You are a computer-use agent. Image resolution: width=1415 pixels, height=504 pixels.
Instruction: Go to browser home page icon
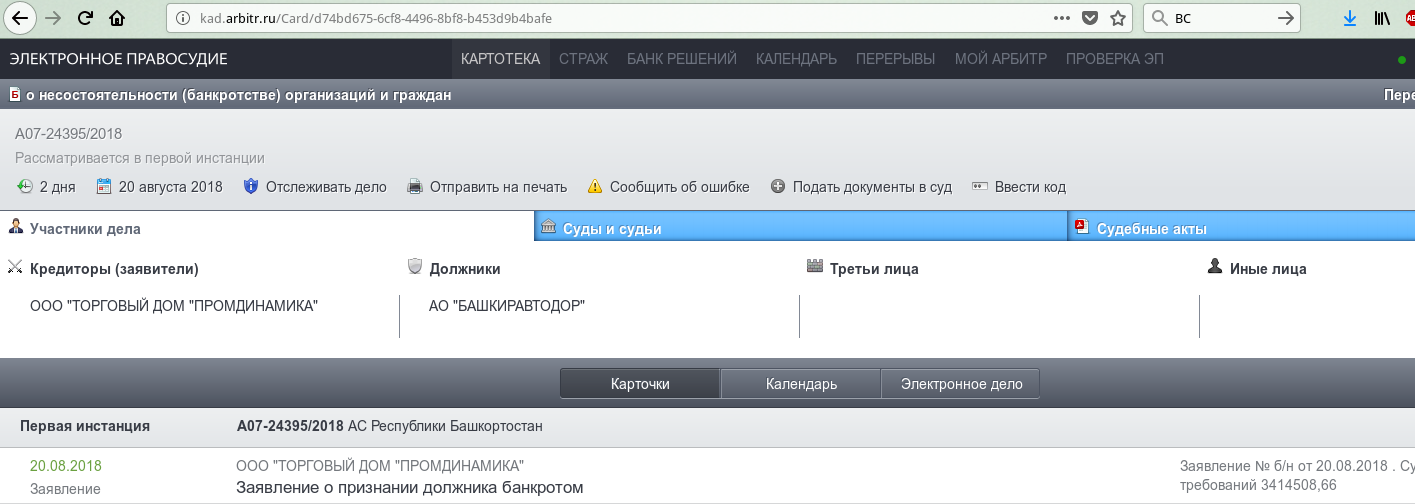[117, 18]
